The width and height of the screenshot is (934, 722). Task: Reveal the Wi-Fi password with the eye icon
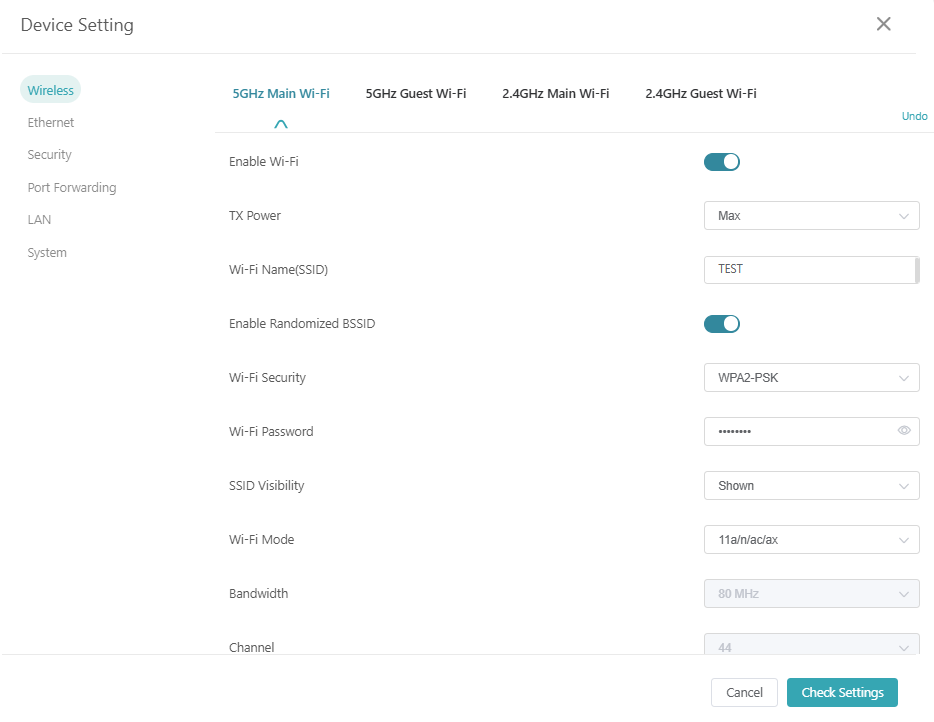pyautogui.click(x=903, y=431)
